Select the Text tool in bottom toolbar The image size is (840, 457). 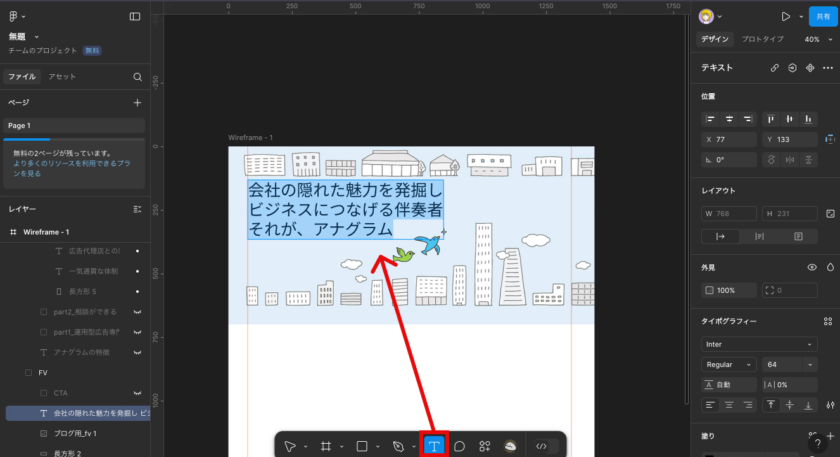[x=435, y=445]
